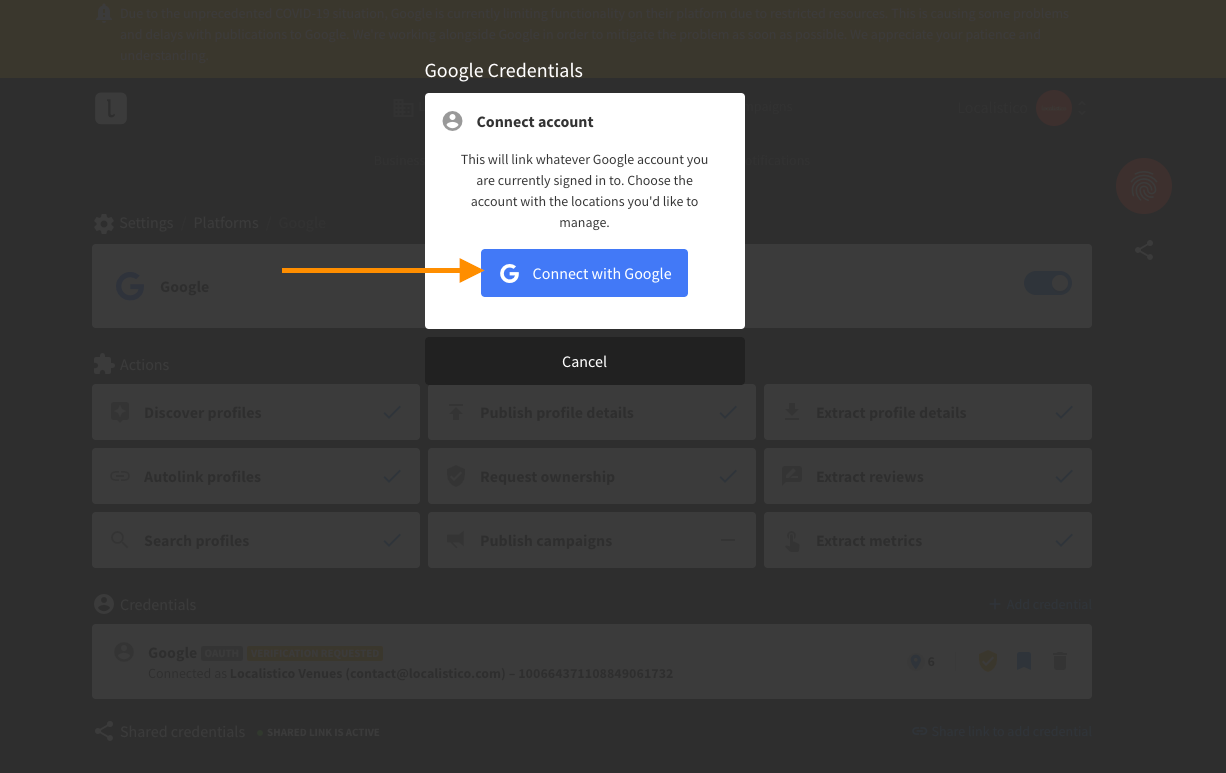Image resolution: width=1226 pixels, height=773 pixels.
Task: Click the Search profiles magnifier icon
Action: tap(120, 540)
